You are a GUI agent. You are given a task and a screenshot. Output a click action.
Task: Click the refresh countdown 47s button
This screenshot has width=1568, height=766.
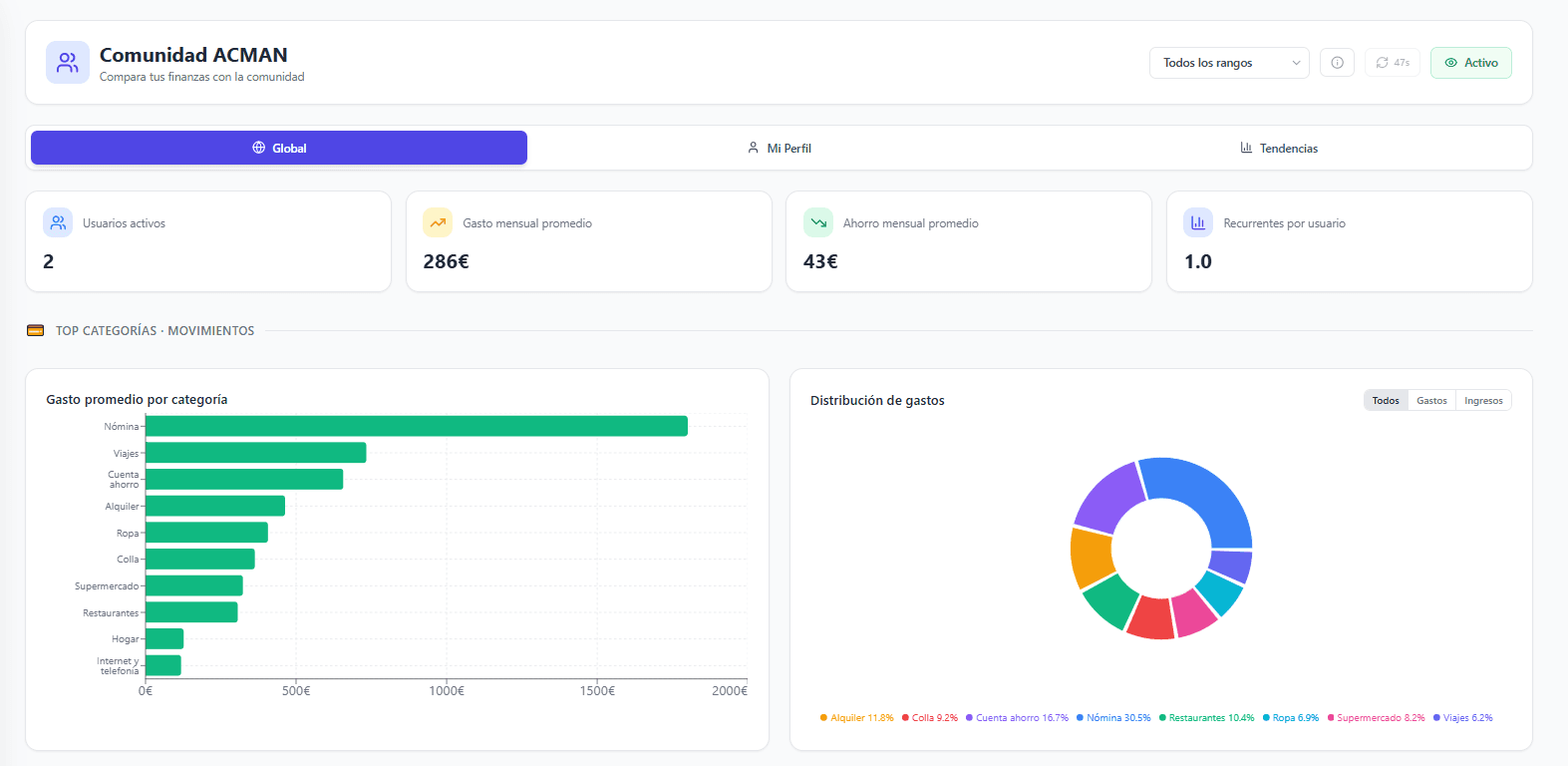pos(1393,63)
